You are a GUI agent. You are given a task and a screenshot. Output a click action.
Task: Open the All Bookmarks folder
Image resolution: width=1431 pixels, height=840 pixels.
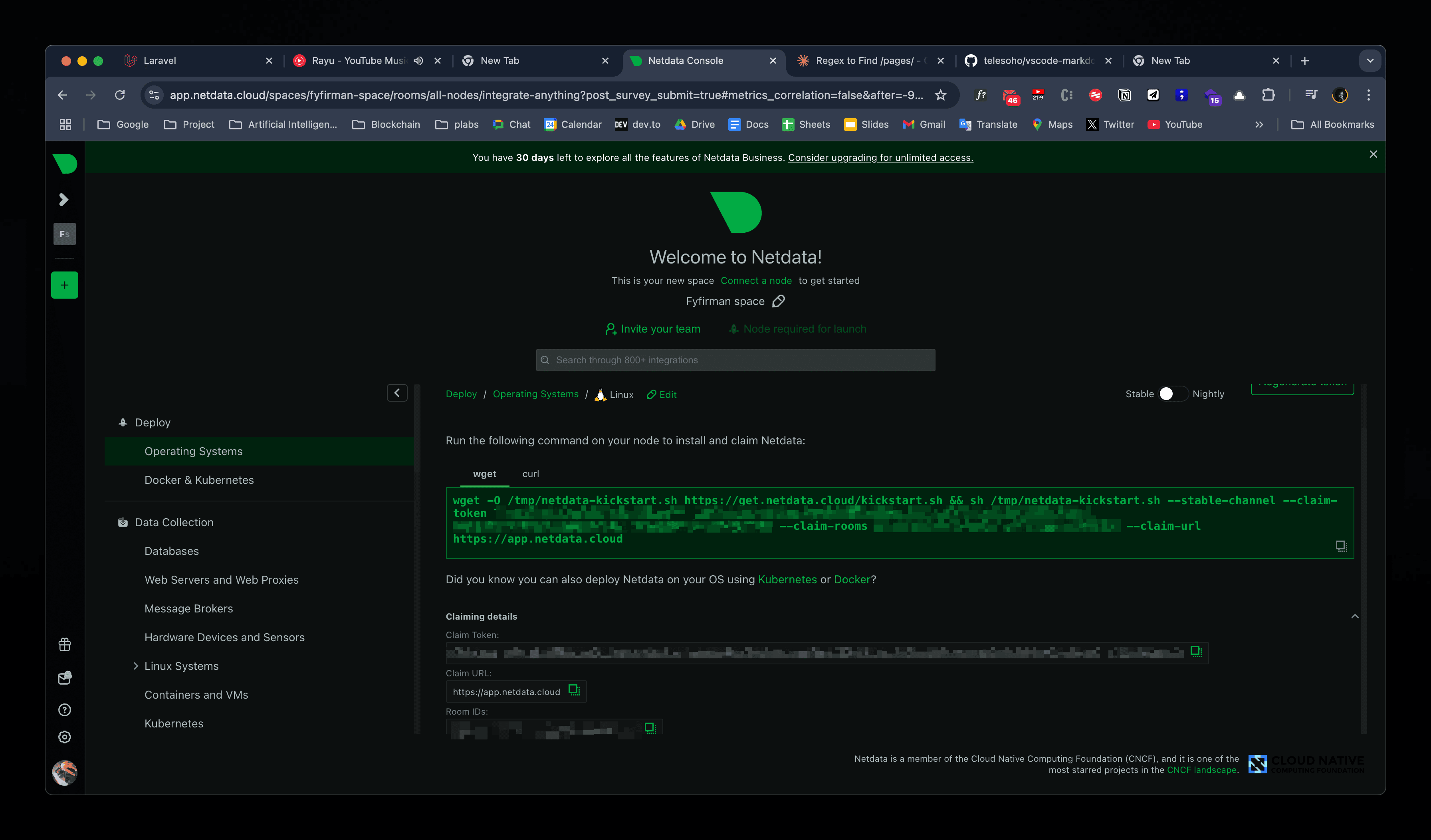click(x=1332, y=125)
